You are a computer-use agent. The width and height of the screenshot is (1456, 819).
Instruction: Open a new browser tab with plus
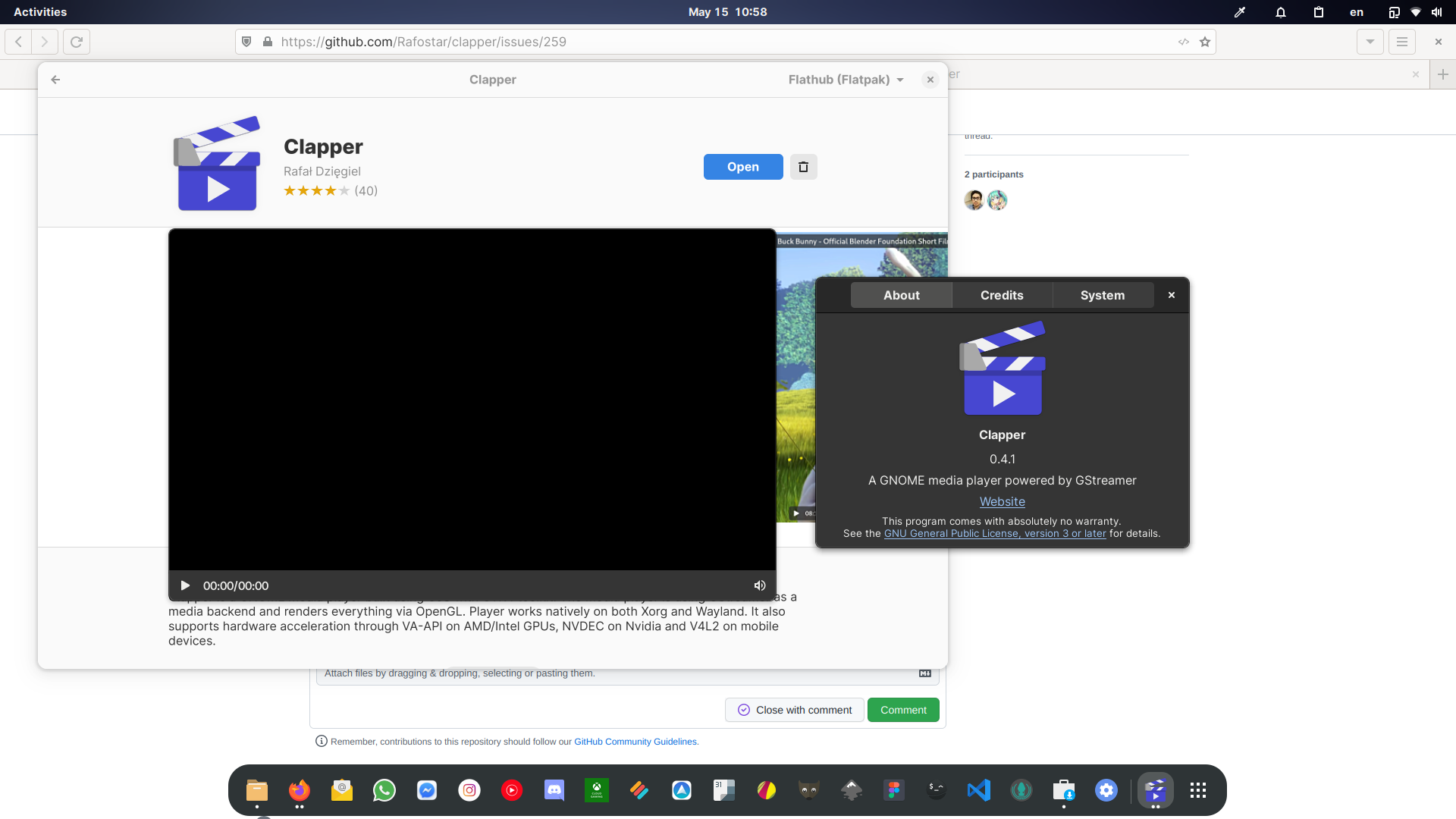point(1443,74)
